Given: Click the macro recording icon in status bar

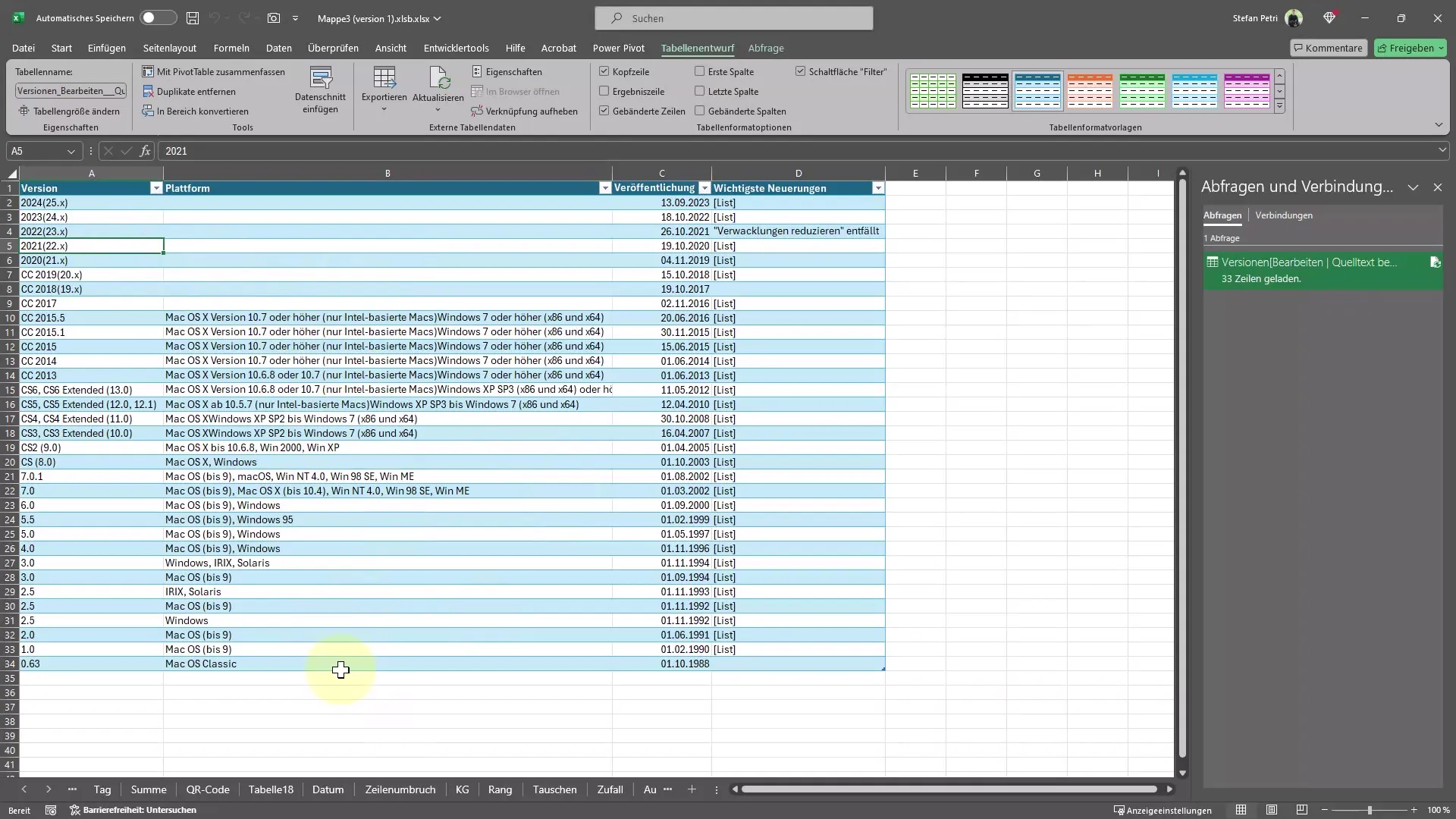Looking at the screenshot, I should coord(51,810).
